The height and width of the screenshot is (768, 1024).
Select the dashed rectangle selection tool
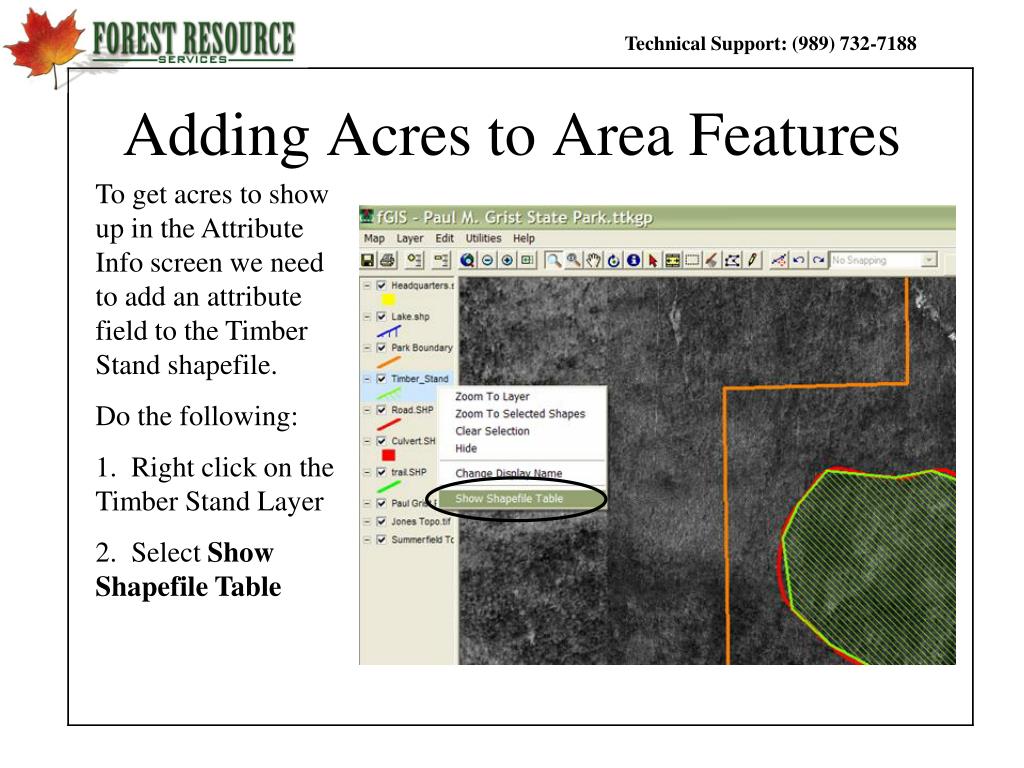click(692, 261)
